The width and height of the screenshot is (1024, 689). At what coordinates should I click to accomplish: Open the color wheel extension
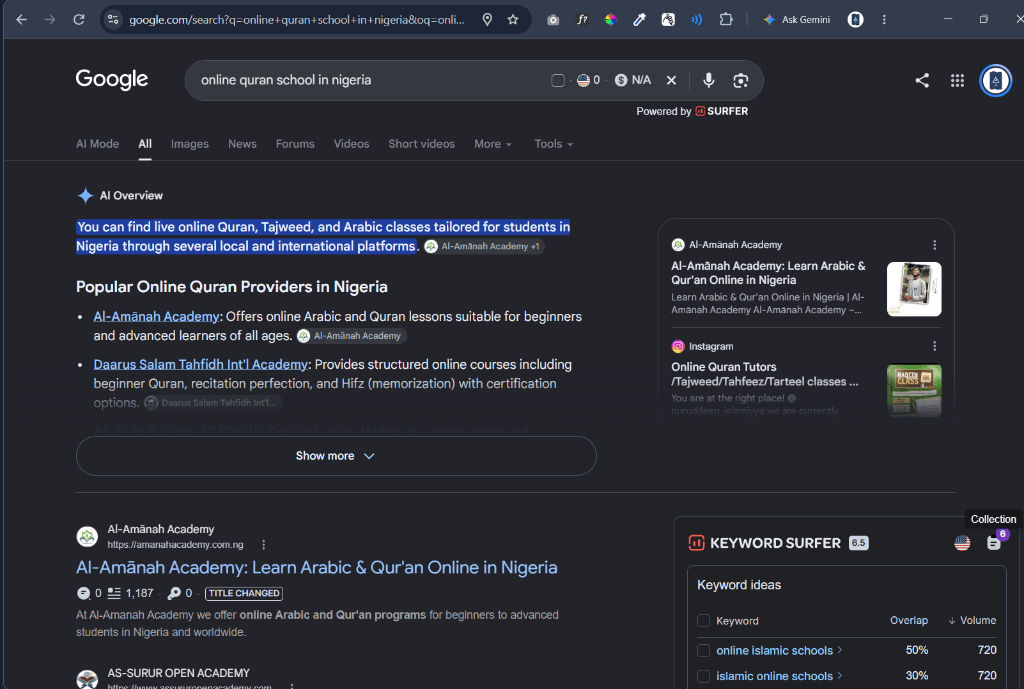[611, 20]
